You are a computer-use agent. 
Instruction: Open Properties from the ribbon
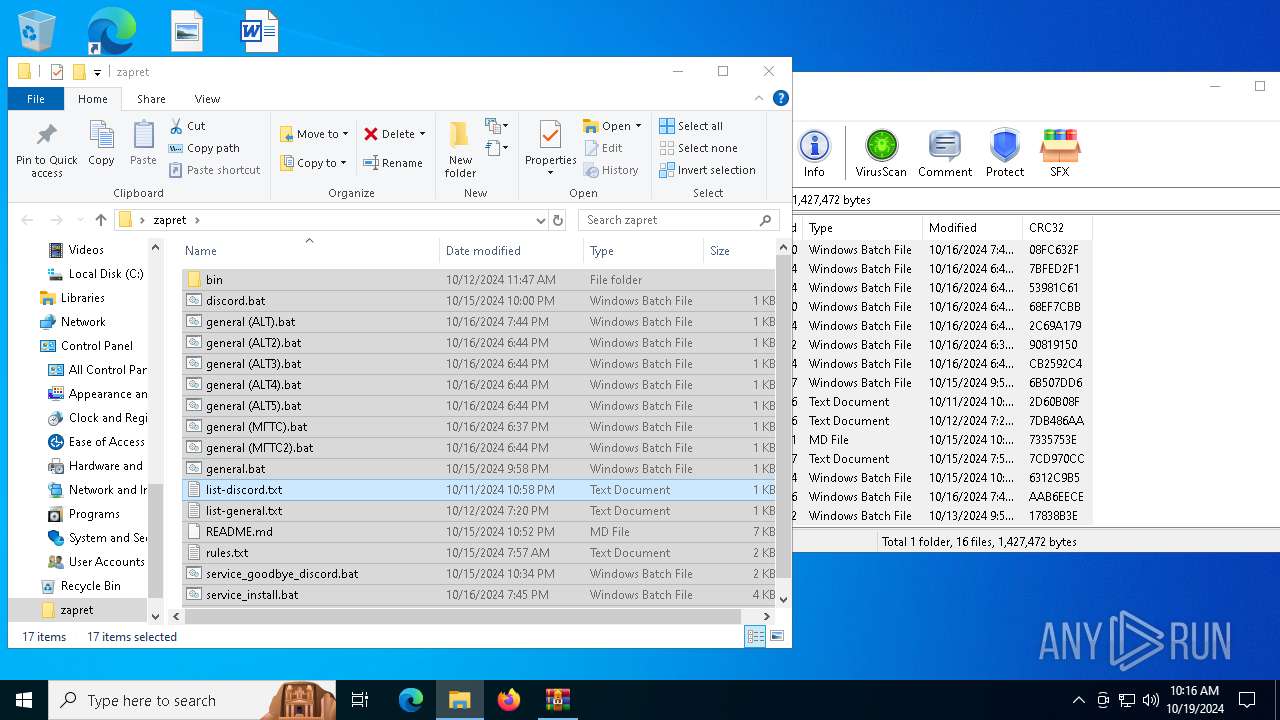(550, 148)
